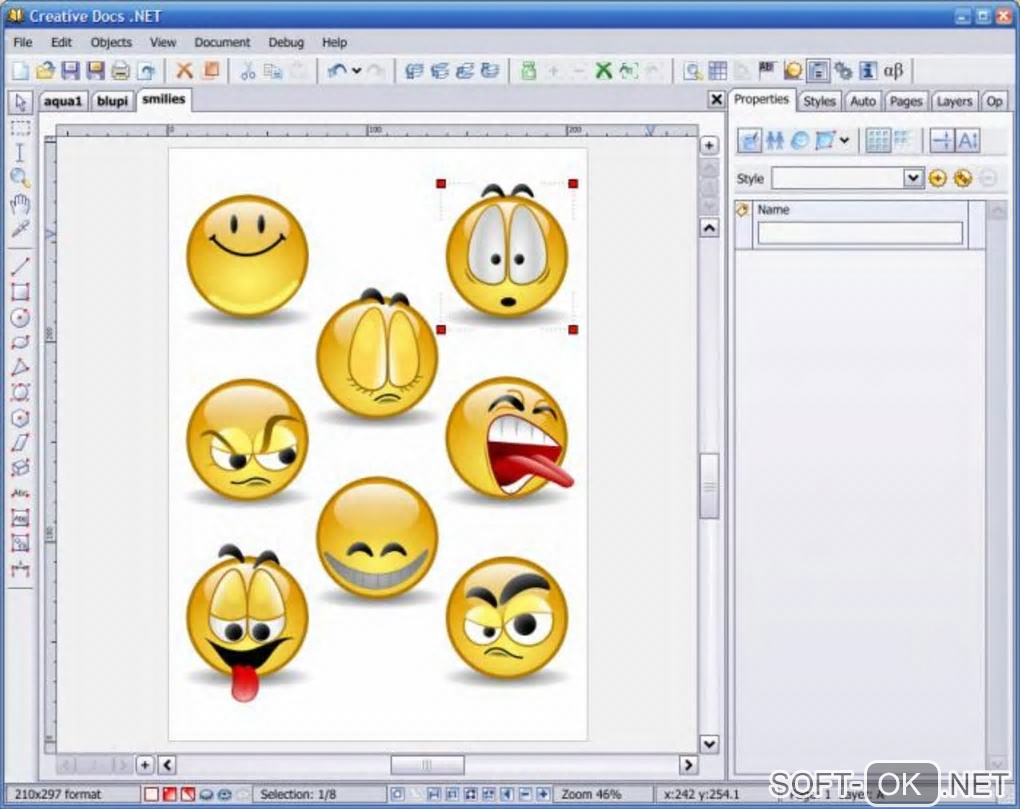
Task: Click the white square status bar swatch
Action: 151,794
